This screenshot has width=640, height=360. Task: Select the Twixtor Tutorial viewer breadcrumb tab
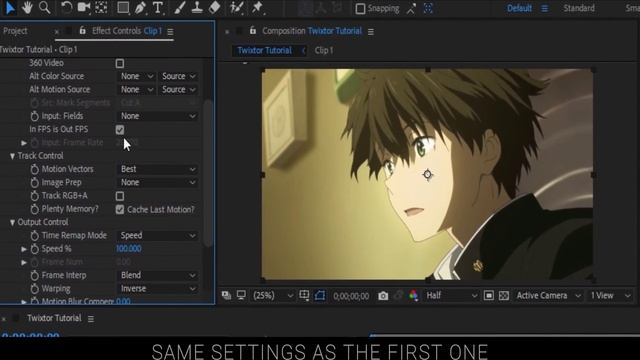click(x=264, y=51)
